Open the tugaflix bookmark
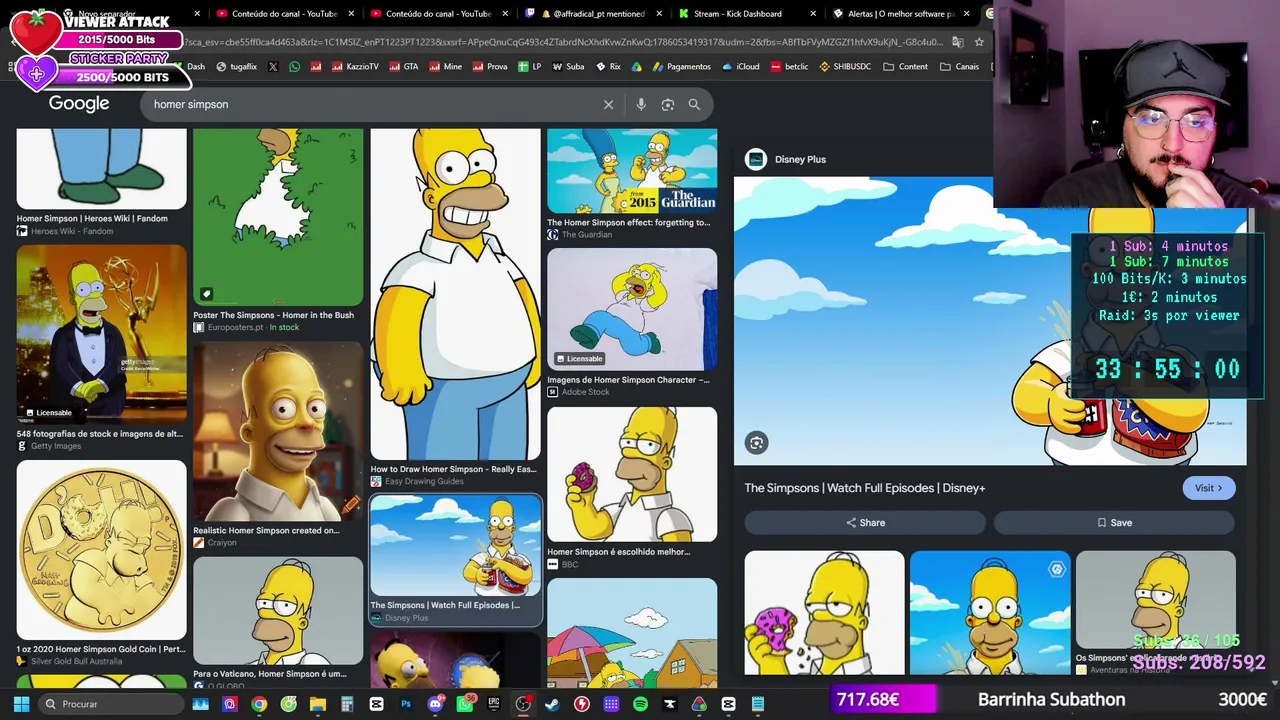Screen dimensions: 1280x720 click(x=236, y=67)
